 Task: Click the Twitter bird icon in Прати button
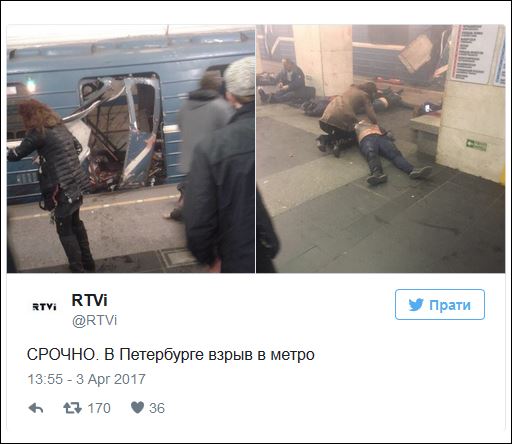(416, 305)
